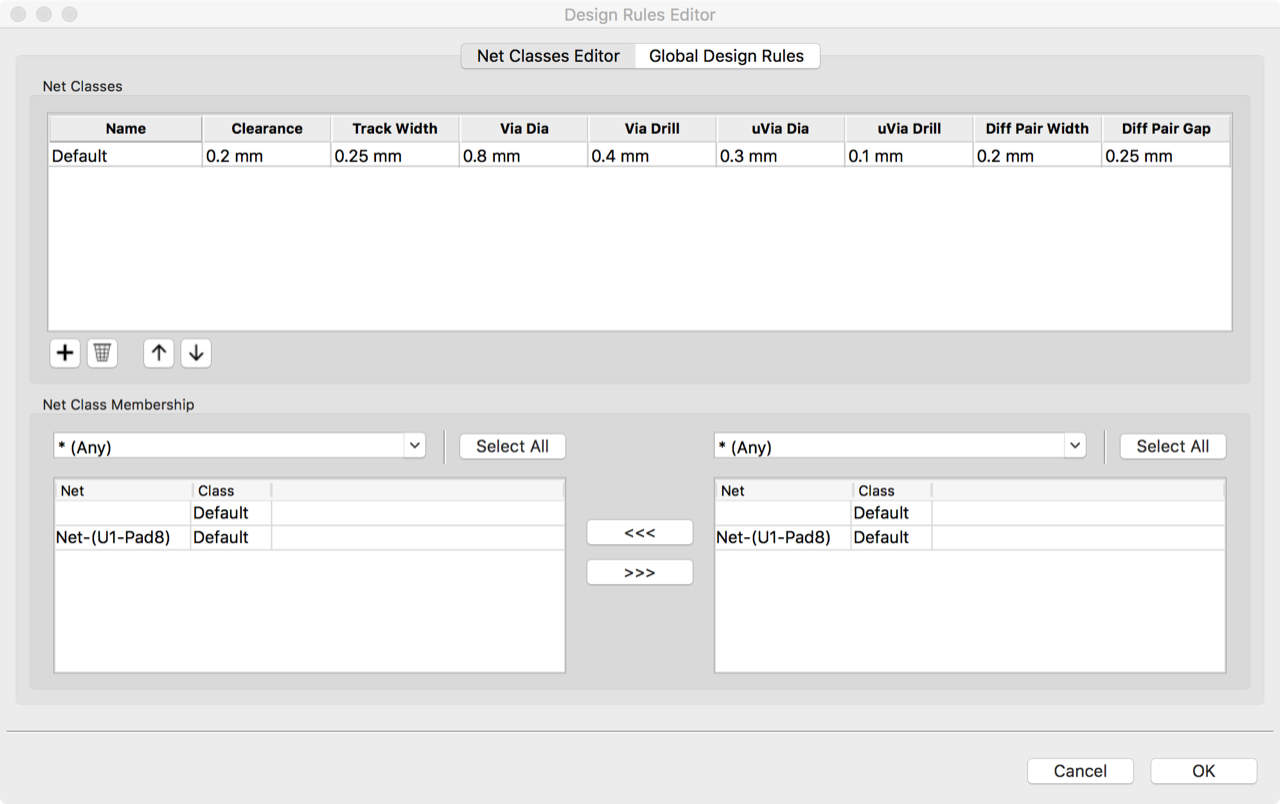Viewport: 1280px width, 804px height.
Task: Edit the Default class Clearance cell
Action: [x=266, y=156]
